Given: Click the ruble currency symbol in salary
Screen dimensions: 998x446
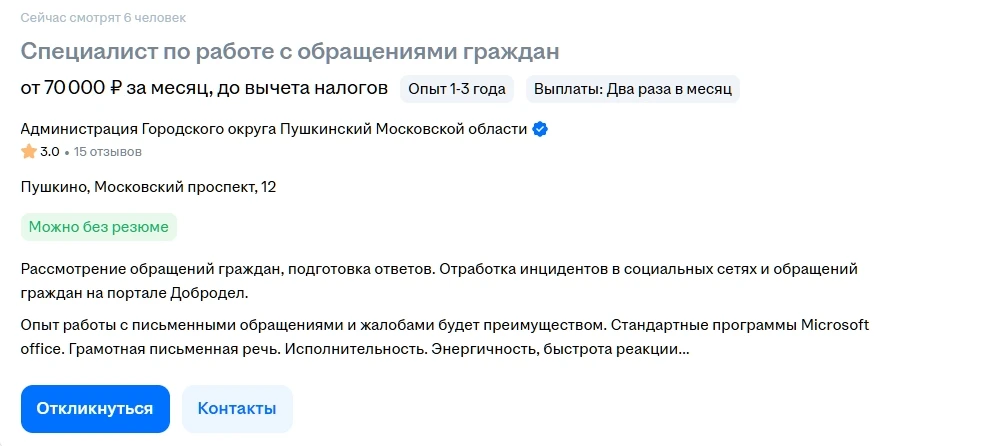Looking at the screenshot, I should pos(116,88).
